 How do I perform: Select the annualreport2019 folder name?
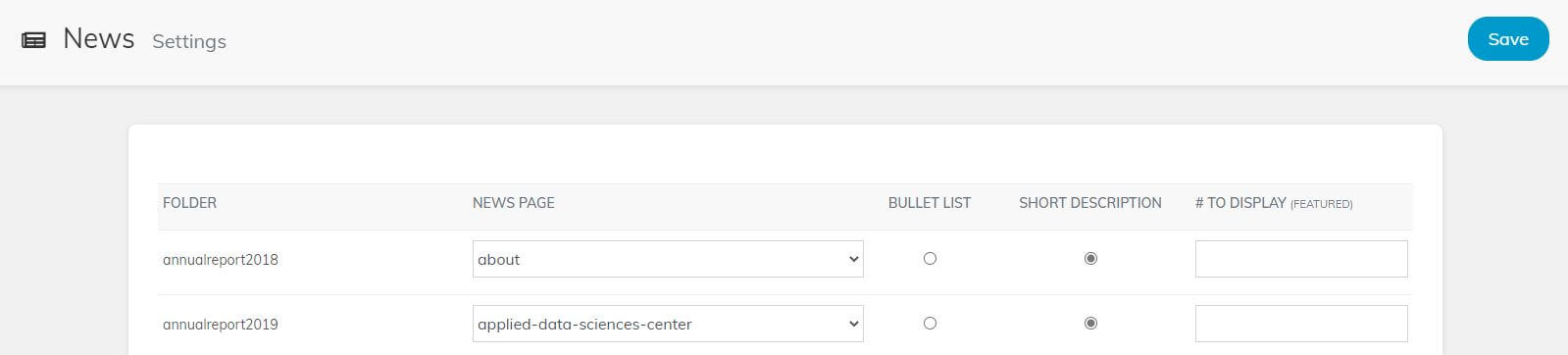point(221,325)
